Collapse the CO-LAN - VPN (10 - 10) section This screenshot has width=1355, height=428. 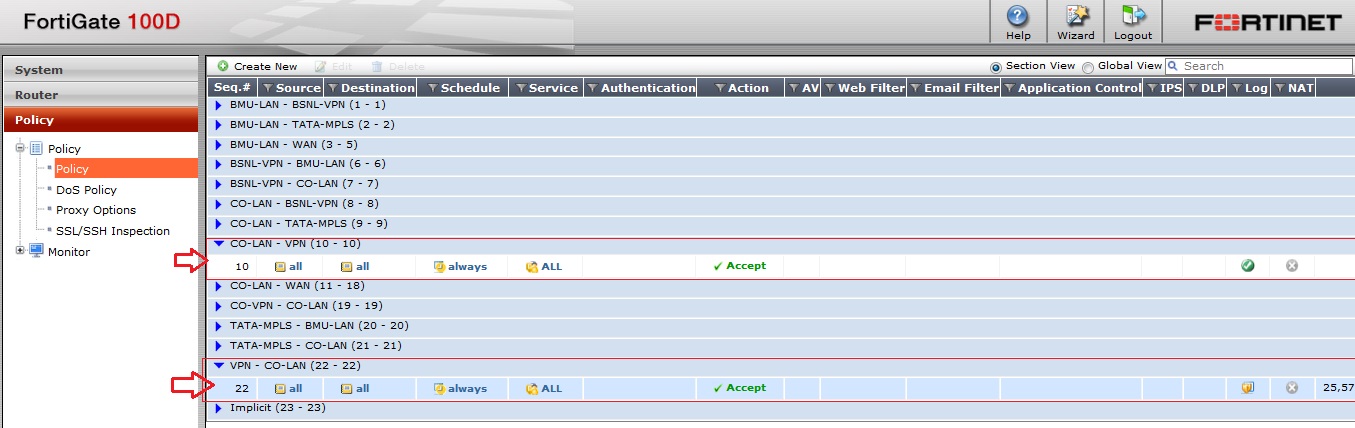coord(218,244)
